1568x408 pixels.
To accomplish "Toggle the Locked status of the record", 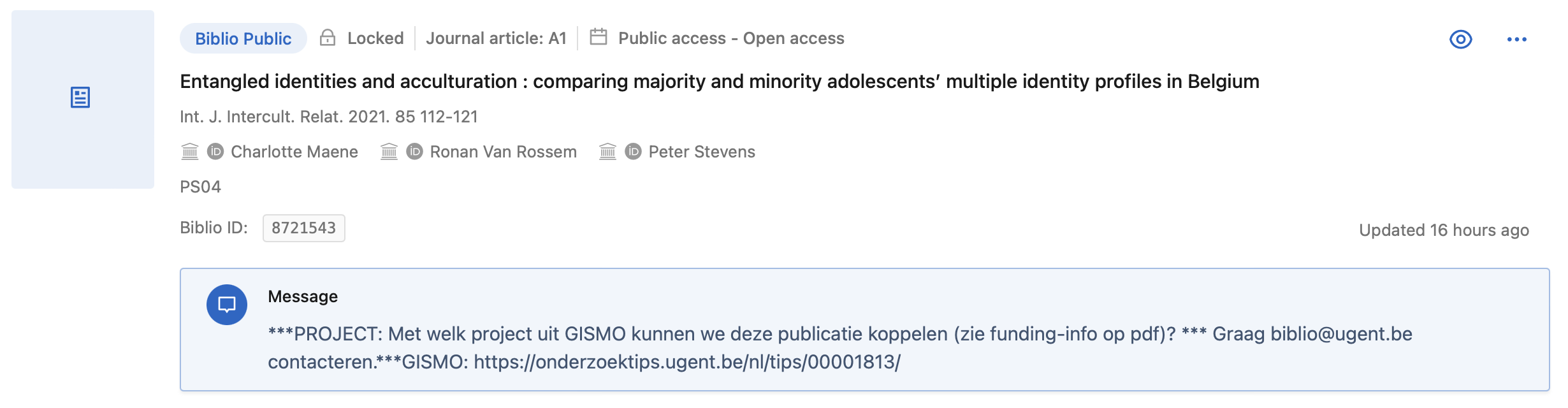I will (x=375, y=38).
